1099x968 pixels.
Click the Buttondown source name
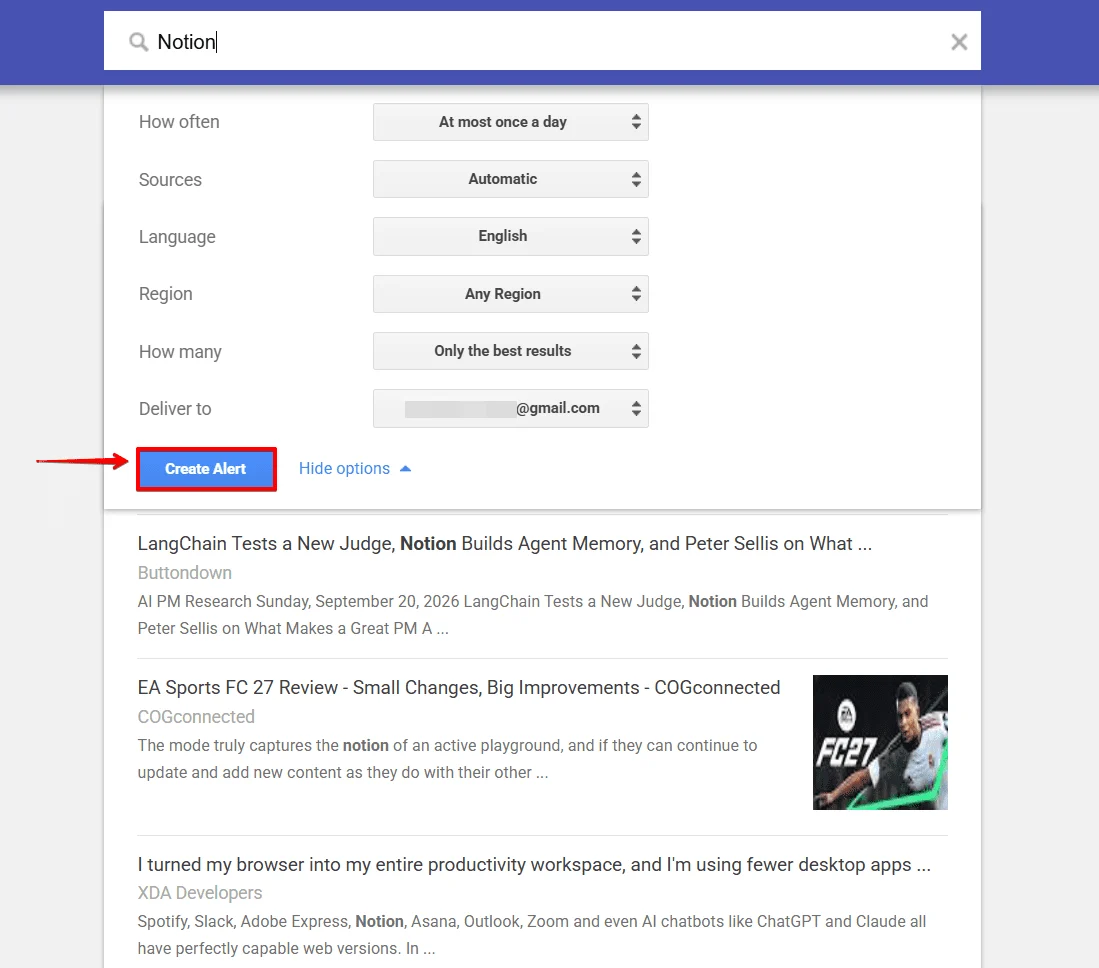click(x=184, y=573)
